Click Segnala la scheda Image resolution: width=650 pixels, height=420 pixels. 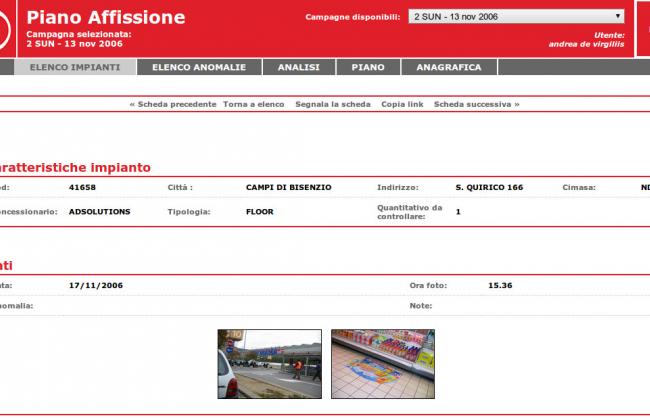[x=332, y=104]
